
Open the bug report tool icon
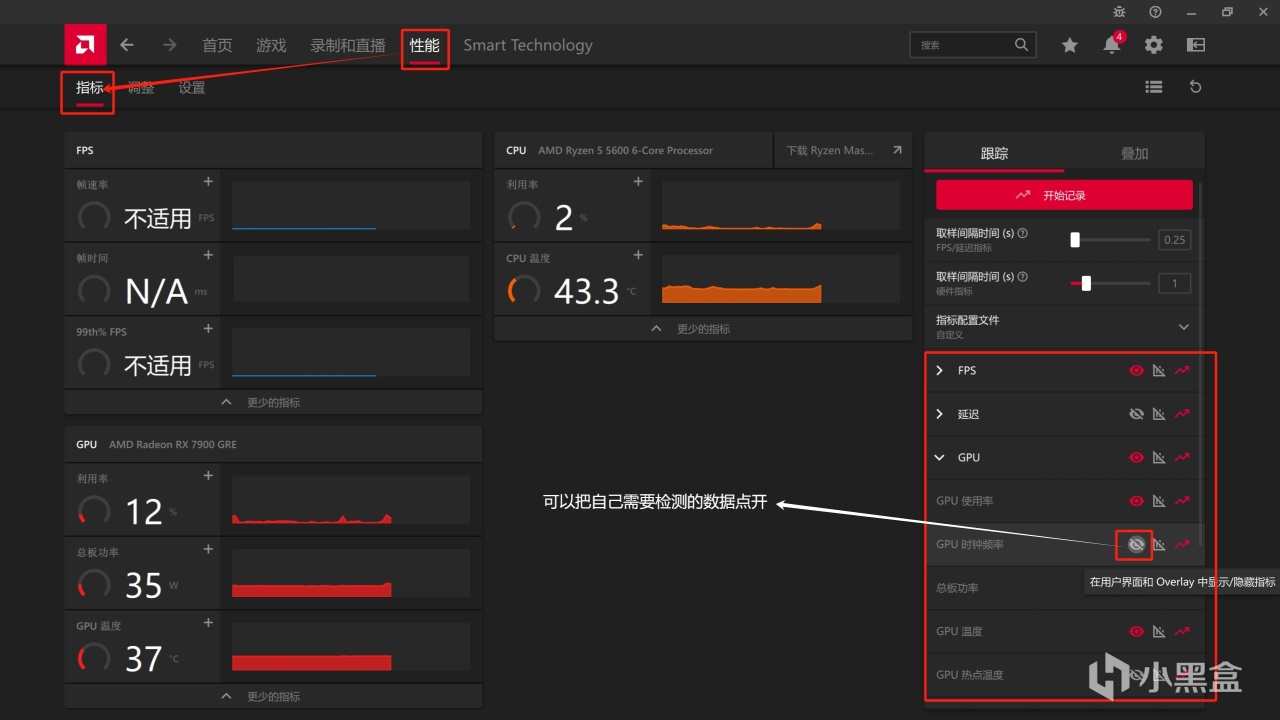point(1119,12)
